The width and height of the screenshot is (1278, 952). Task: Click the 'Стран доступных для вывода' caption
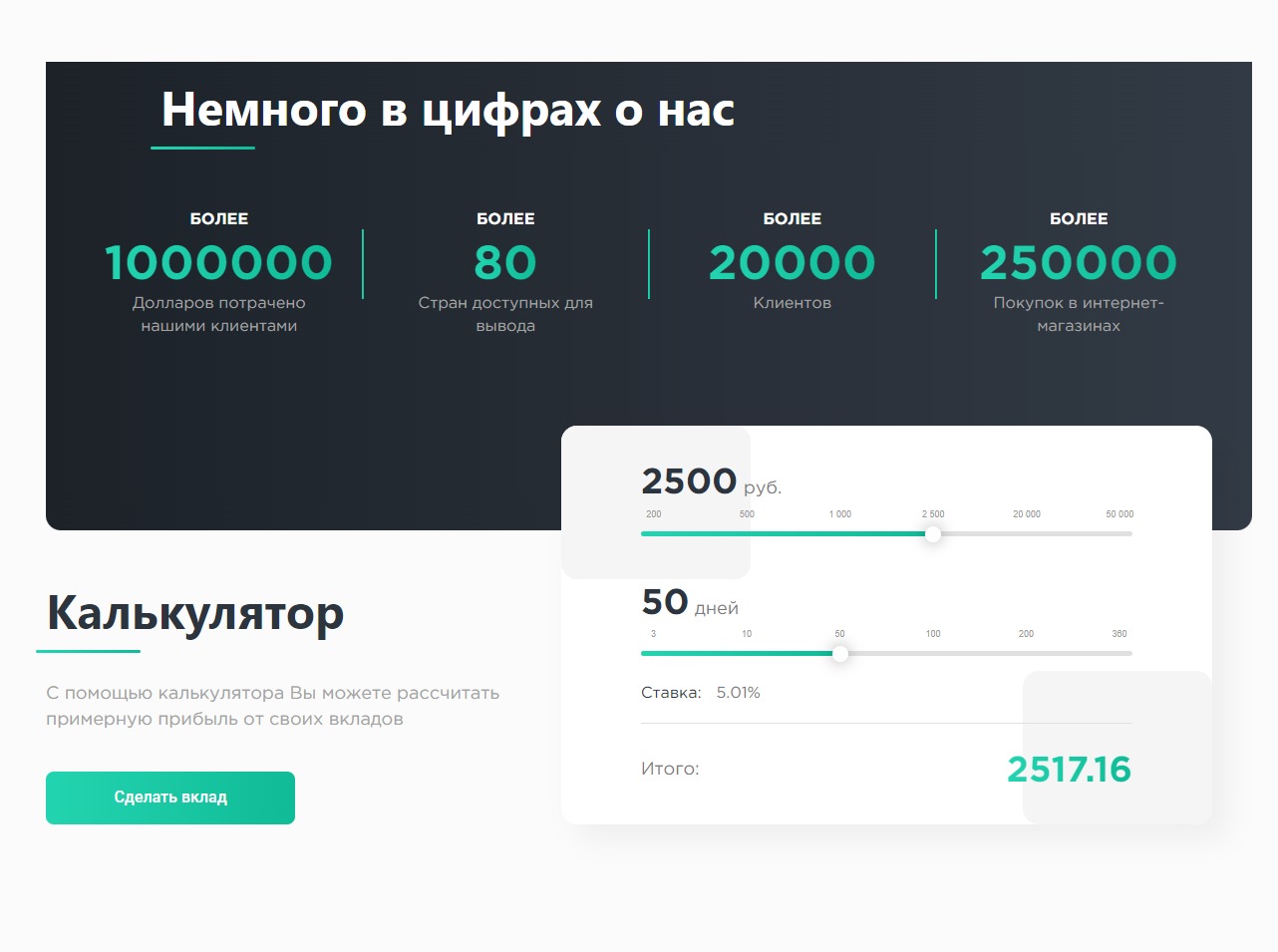(505, 314)
